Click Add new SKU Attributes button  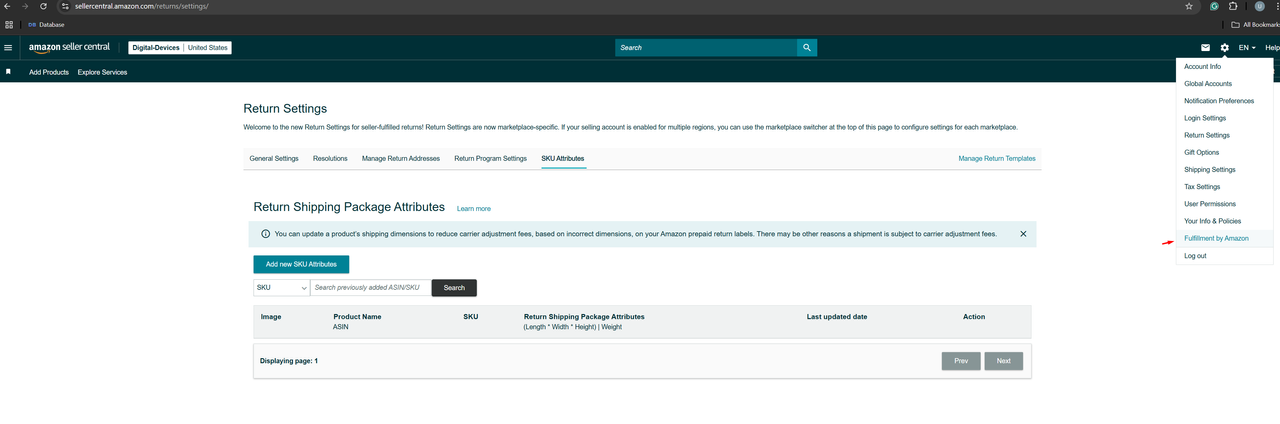pyautogui.click(x=301, y=264)
